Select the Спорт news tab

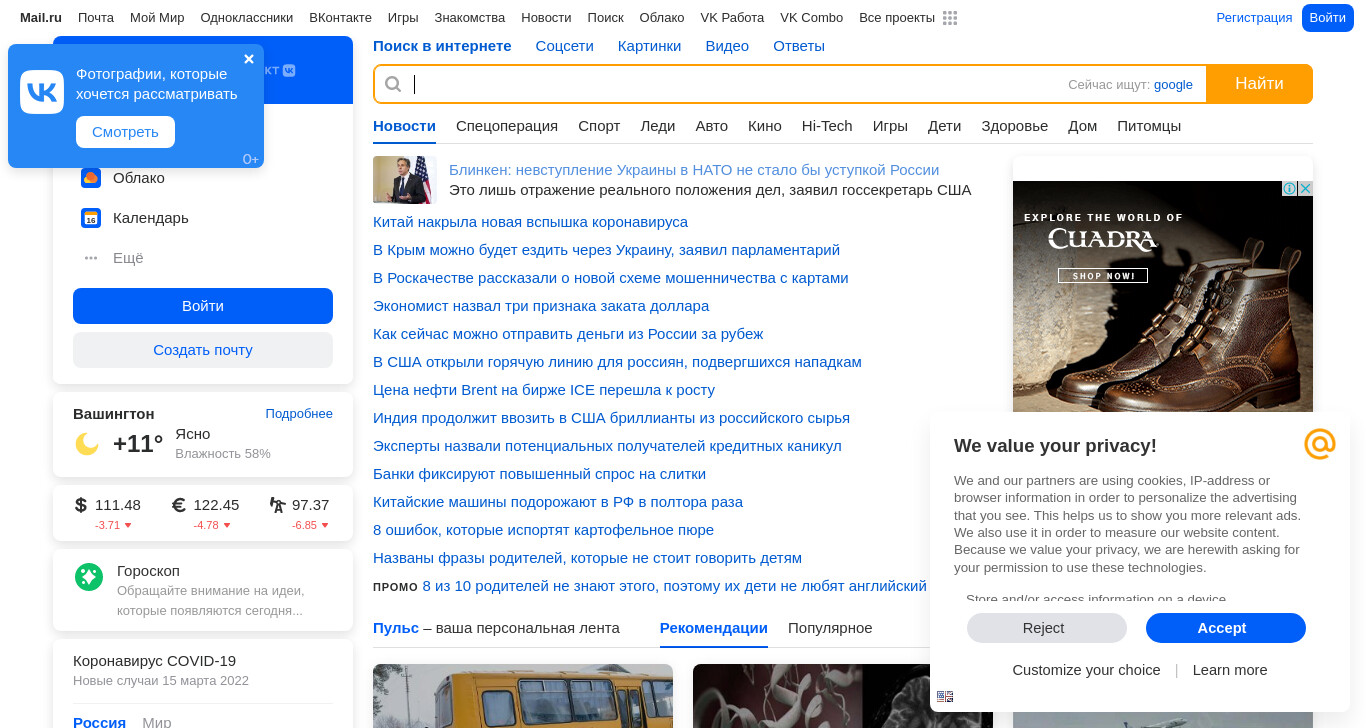[x=599, y=126]
